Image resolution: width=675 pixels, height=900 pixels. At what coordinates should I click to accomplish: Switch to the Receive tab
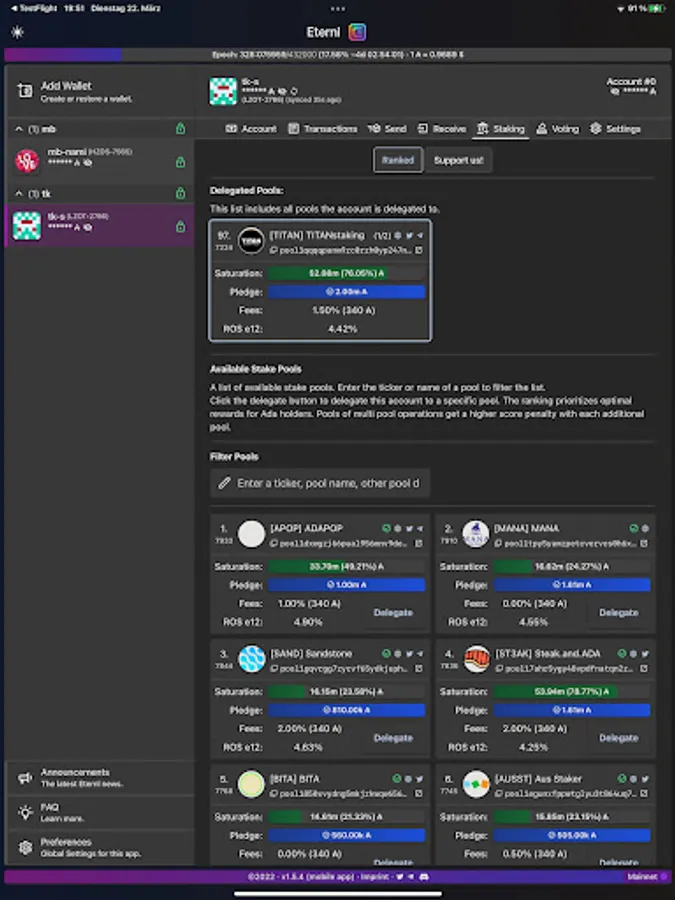tap(442, 129)
